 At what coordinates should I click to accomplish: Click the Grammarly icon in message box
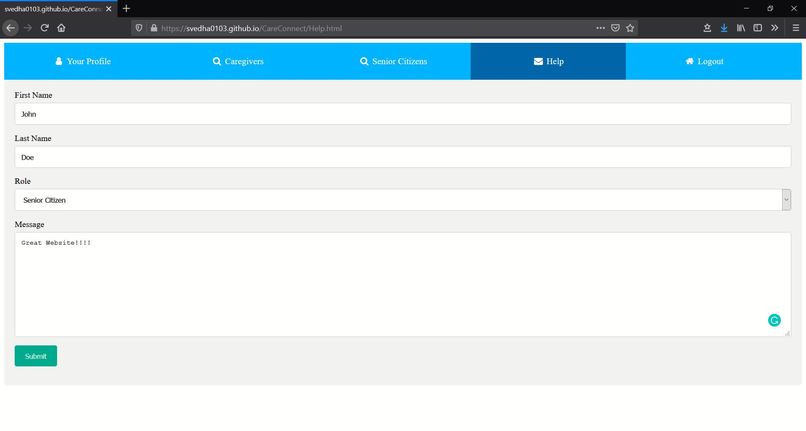(774, 320)
